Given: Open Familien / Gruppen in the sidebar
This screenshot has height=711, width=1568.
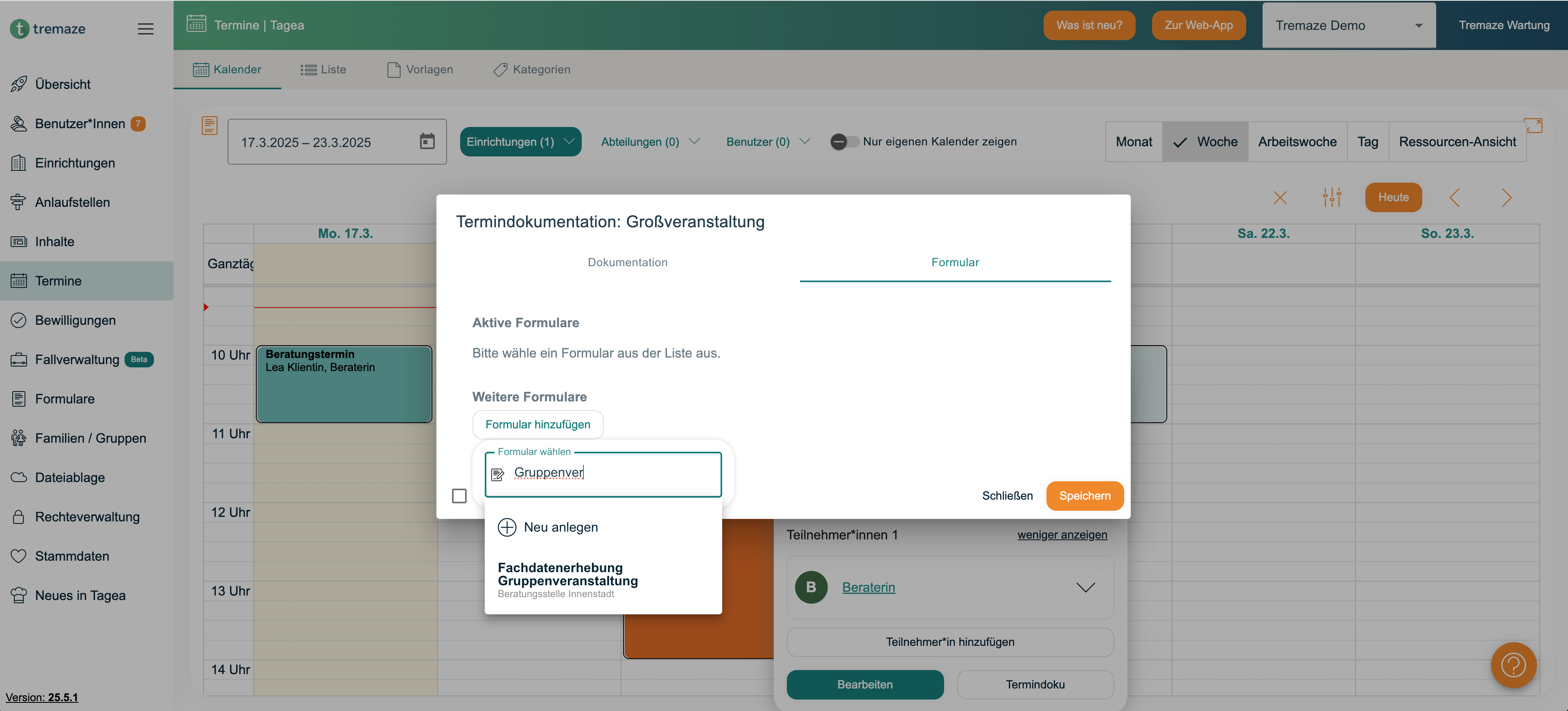Looking at the screenshot, I should point(86,438).
